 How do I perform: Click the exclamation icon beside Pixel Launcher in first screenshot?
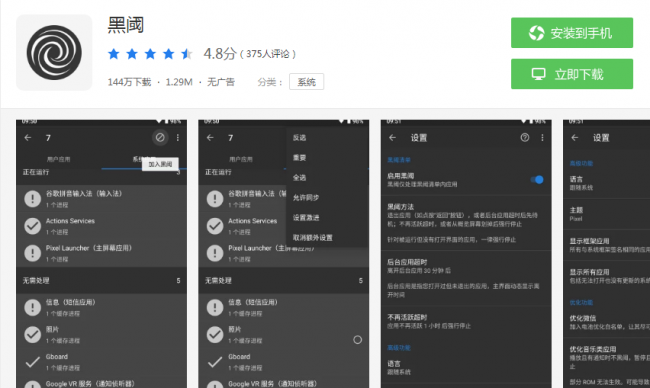(x=32, y=253)
